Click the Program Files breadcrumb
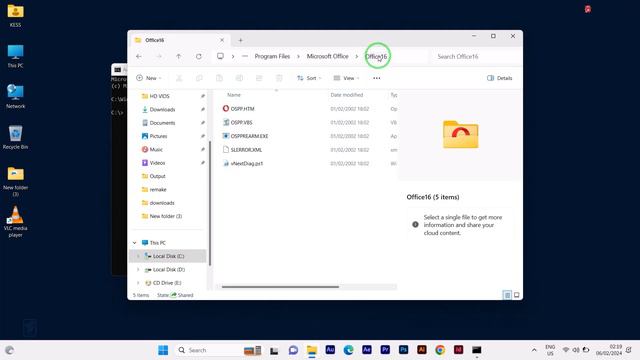The width and height of the screenshot is (640, 360). point(272,56)
